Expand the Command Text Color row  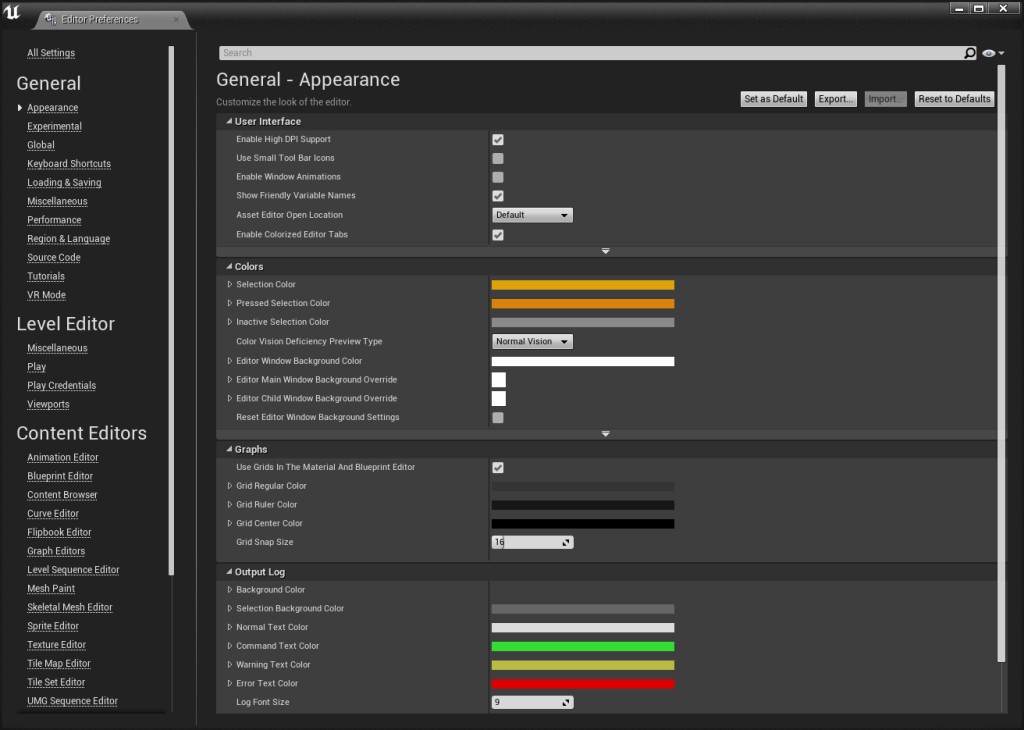coord(229,646)
